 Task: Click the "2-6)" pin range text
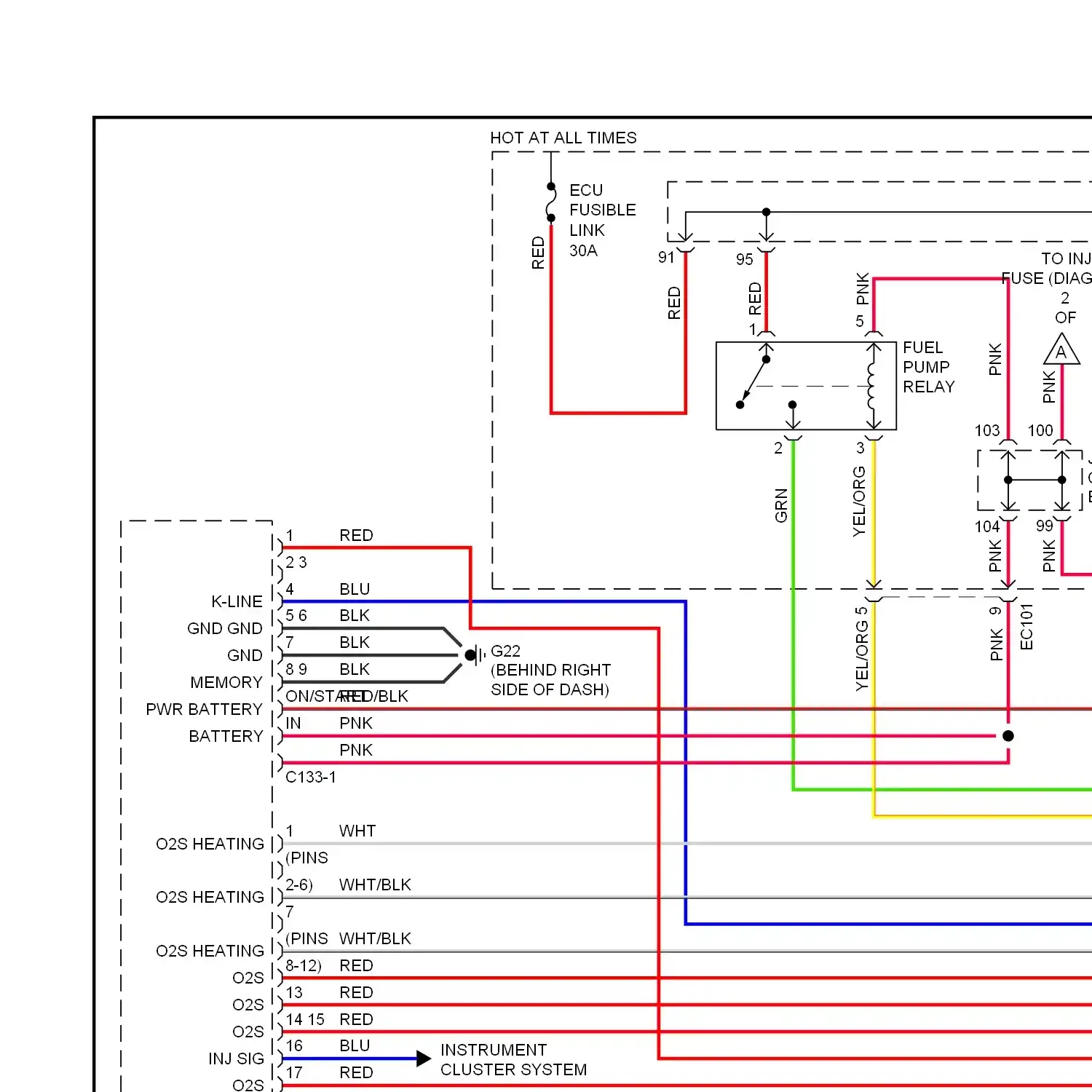point(299,885)
